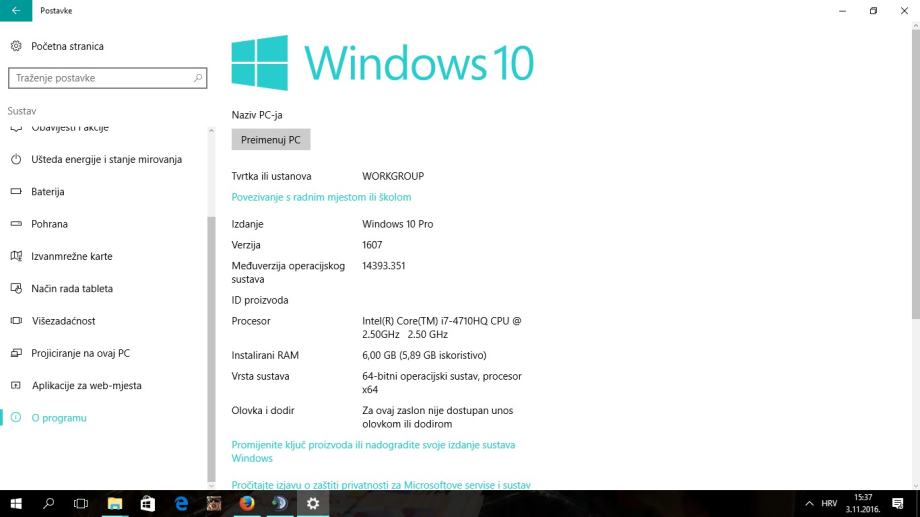Screen dimensions: 920x517
Task: Click the build number 14393.351
Action: coord(383,265)
